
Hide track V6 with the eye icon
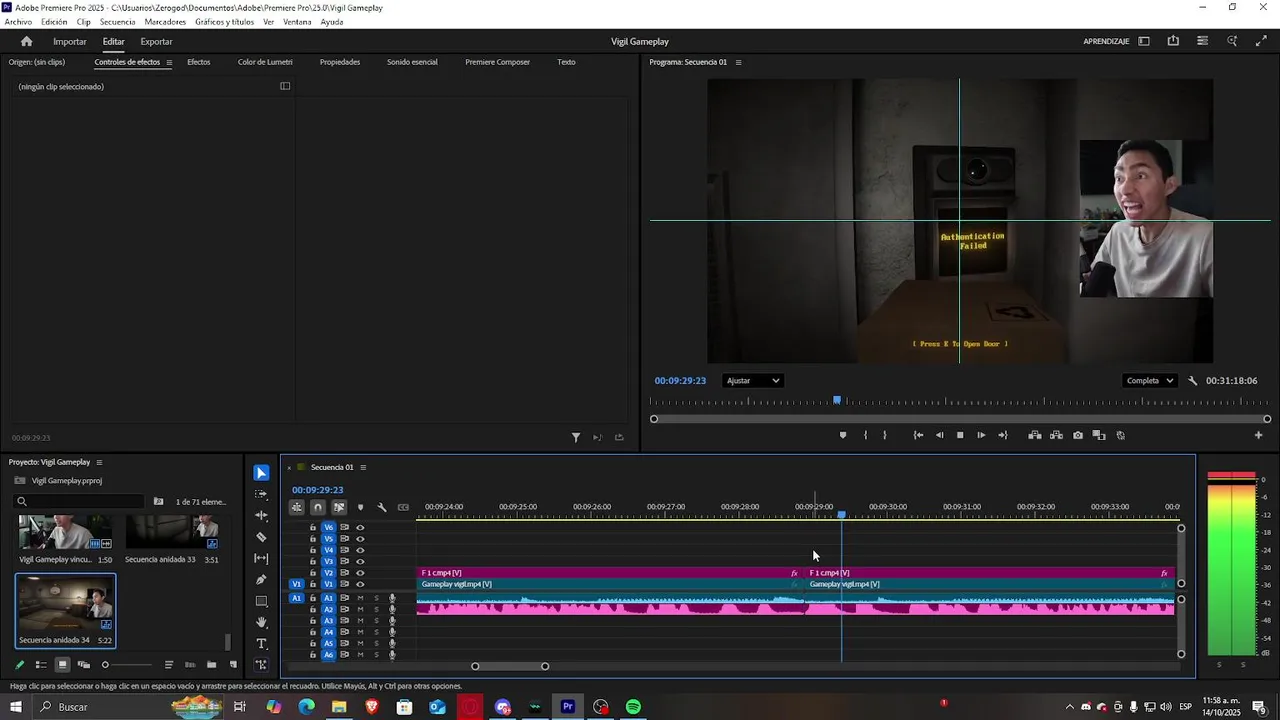click(360, 528)
